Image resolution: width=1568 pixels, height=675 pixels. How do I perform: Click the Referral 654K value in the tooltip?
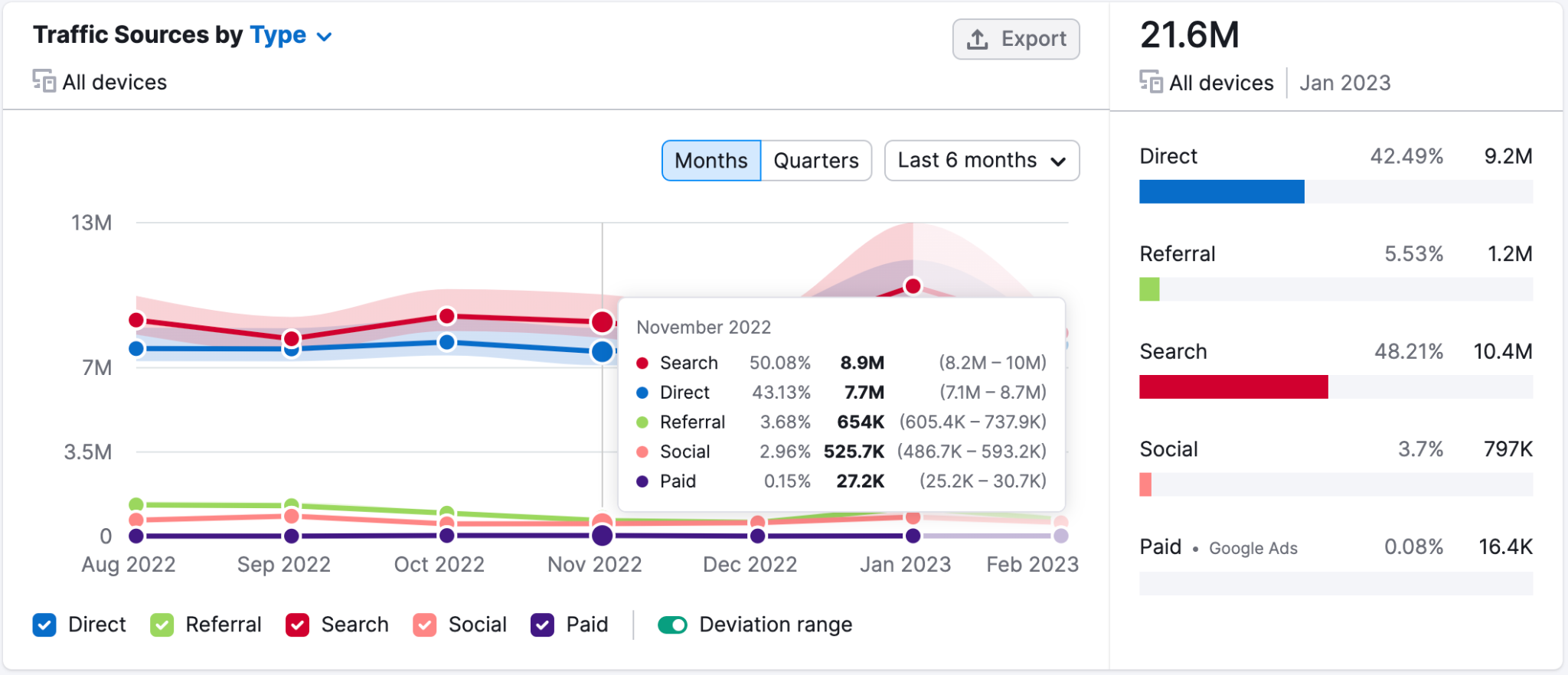point(861,422)
